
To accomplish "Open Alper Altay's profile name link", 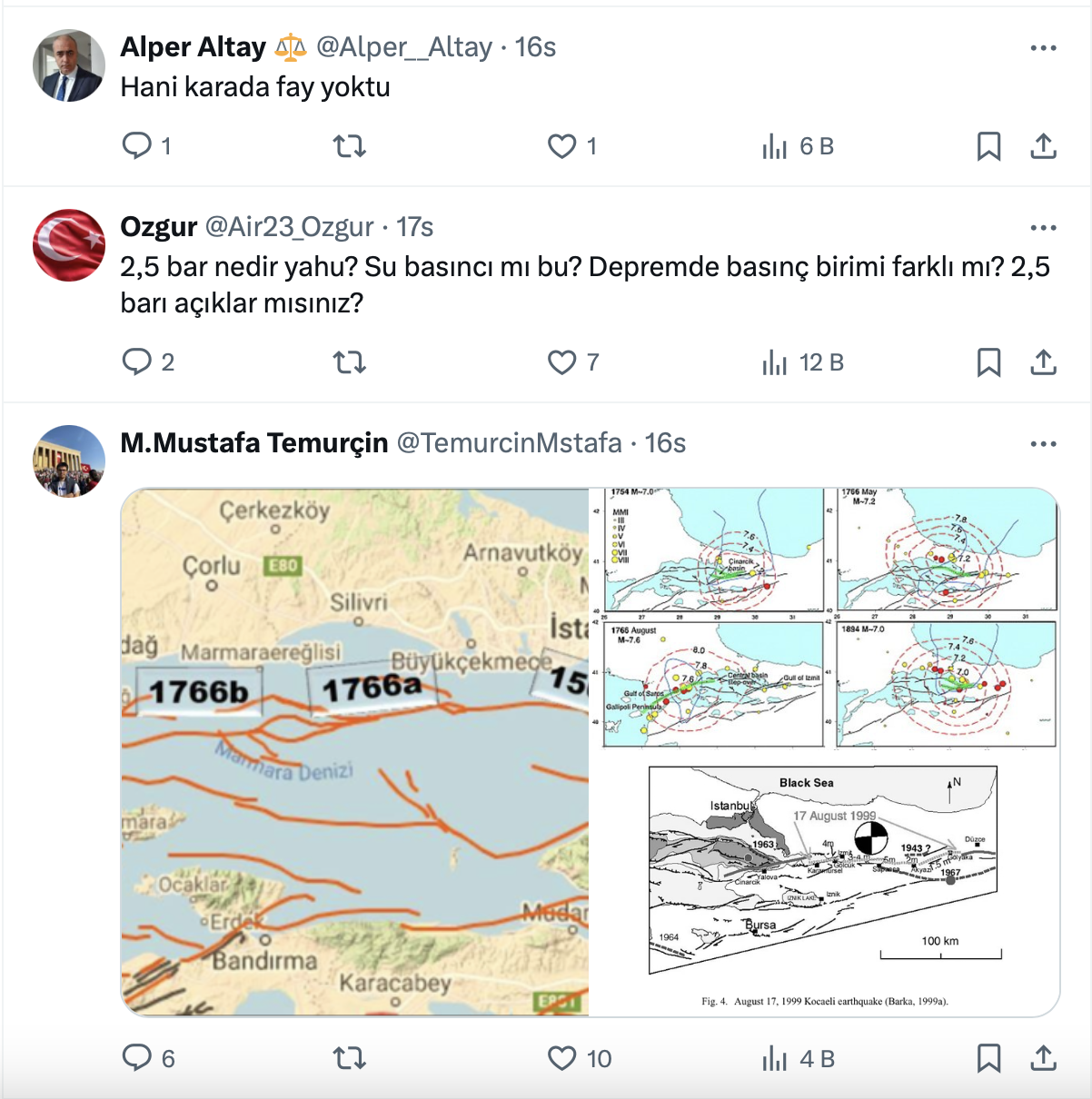I will [x=194, y=47].
